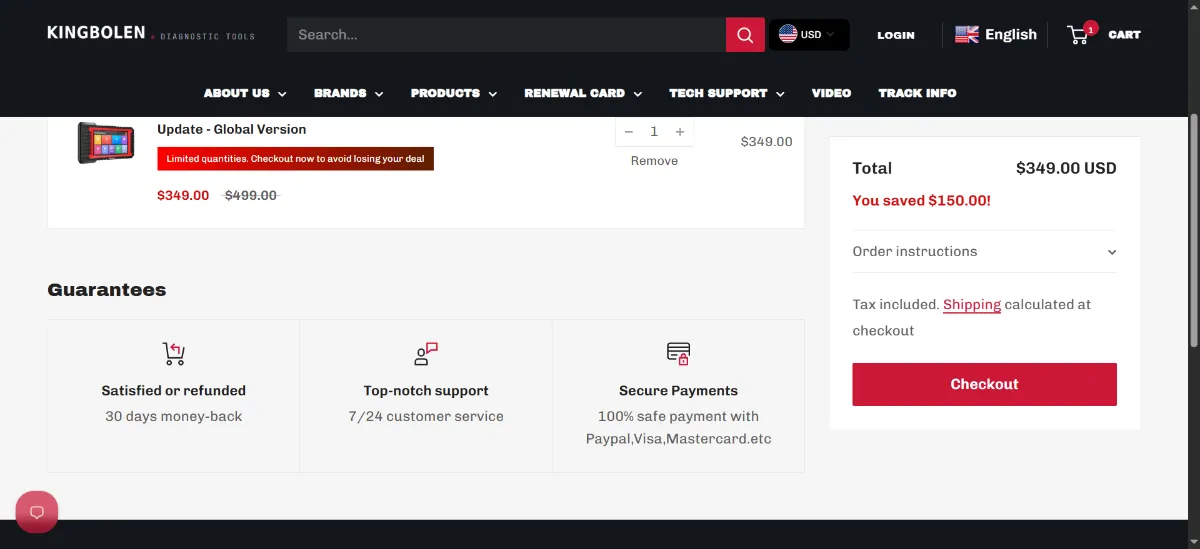This screenshot has height=549, width=1200.
Task: Click the LOGIN link
Action: click(x=896, y=35)
